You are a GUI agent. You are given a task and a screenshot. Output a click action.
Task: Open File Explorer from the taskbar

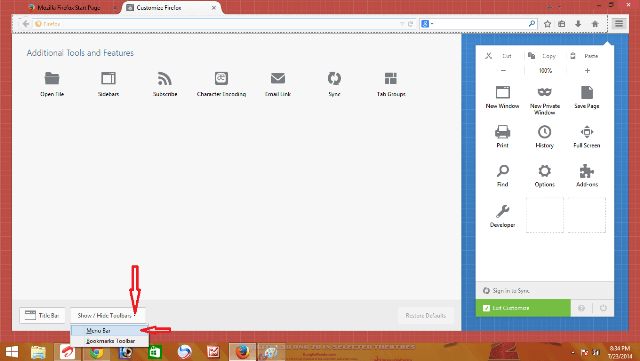tap(38, 352)
